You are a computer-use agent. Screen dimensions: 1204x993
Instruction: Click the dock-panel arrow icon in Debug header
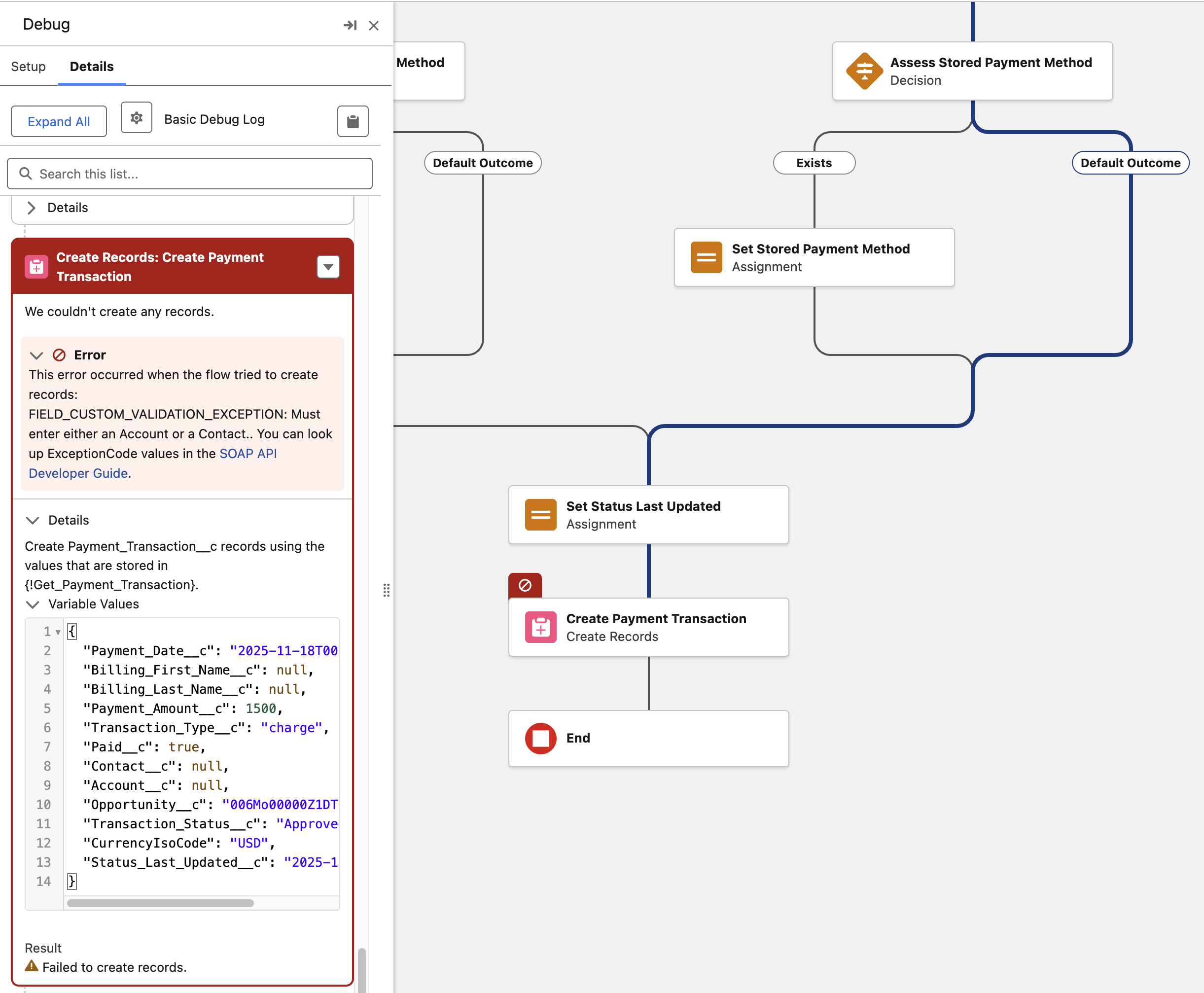[x=350, y=25]
